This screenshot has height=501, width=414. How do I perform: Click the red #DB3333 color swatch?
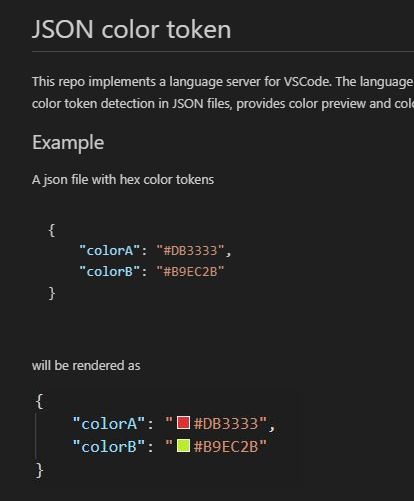pyautogui.click(x=183, y=423)
